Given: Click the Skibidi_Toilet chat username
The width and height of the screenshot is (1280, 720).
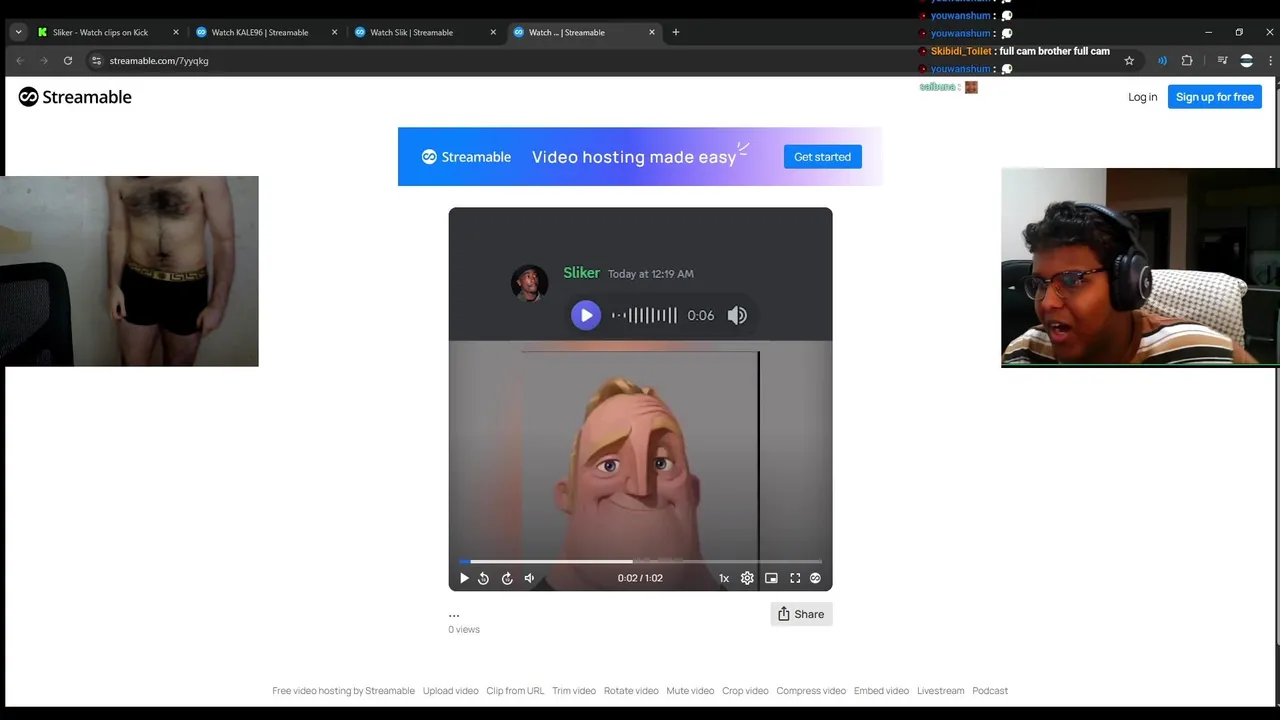Looking at the screenshot, I should [961, 51].
